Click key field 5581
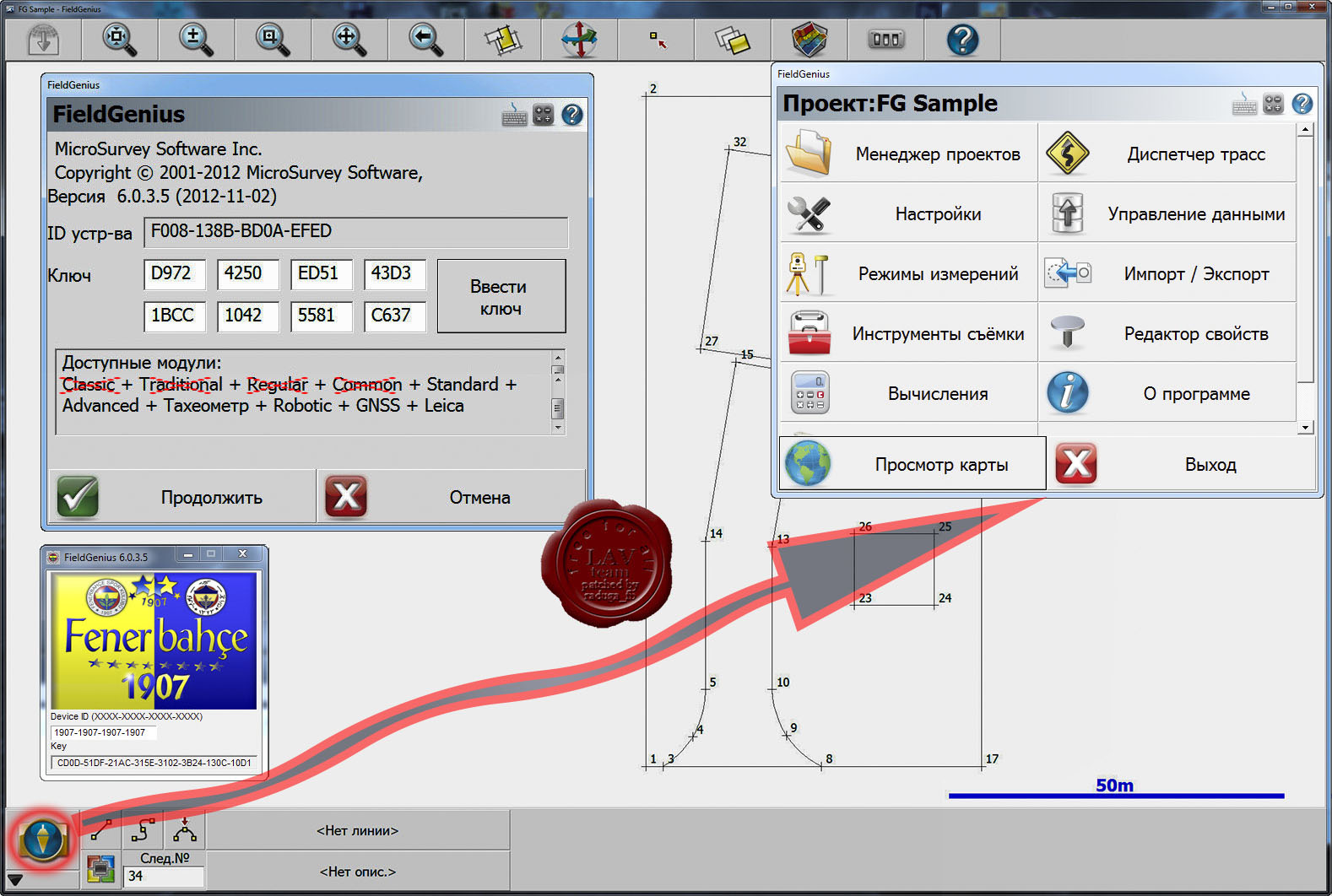1332x896 pixels. (x=322, y=316)
